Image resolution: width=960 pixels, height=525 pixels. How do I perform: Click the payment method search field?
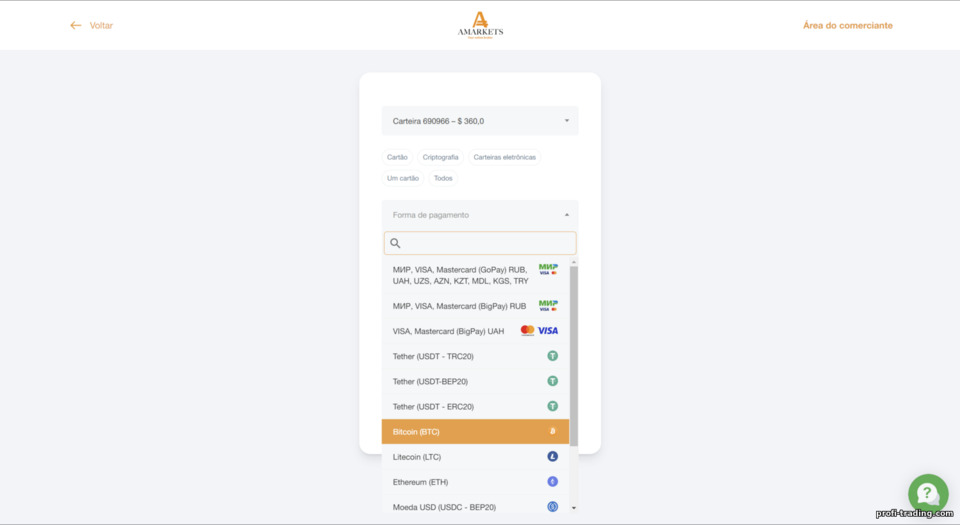click(480, 243)
